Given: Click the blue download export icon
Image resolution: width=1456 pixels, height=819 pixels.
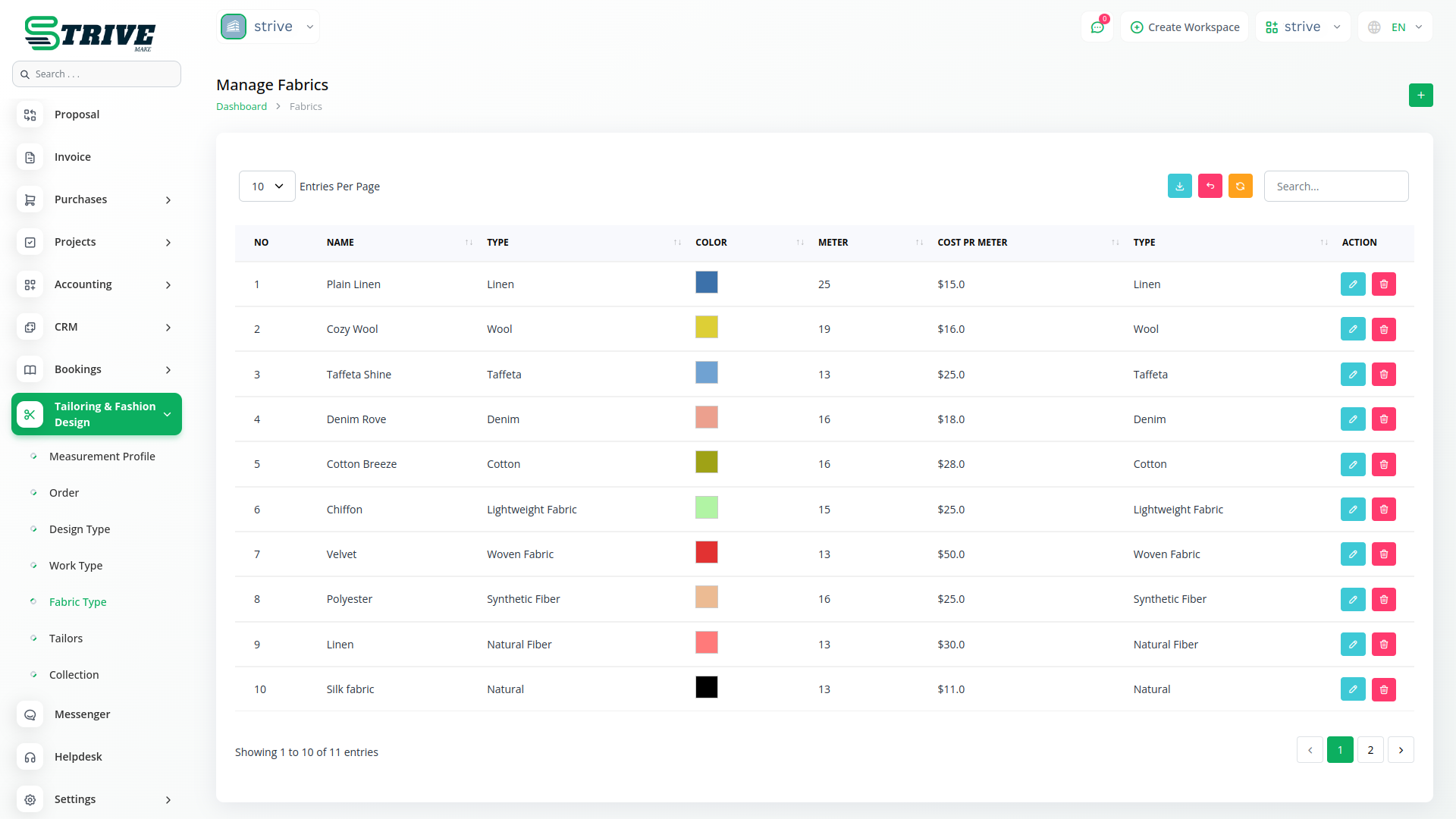Looking at the screenshot, I should [1179, 187].
